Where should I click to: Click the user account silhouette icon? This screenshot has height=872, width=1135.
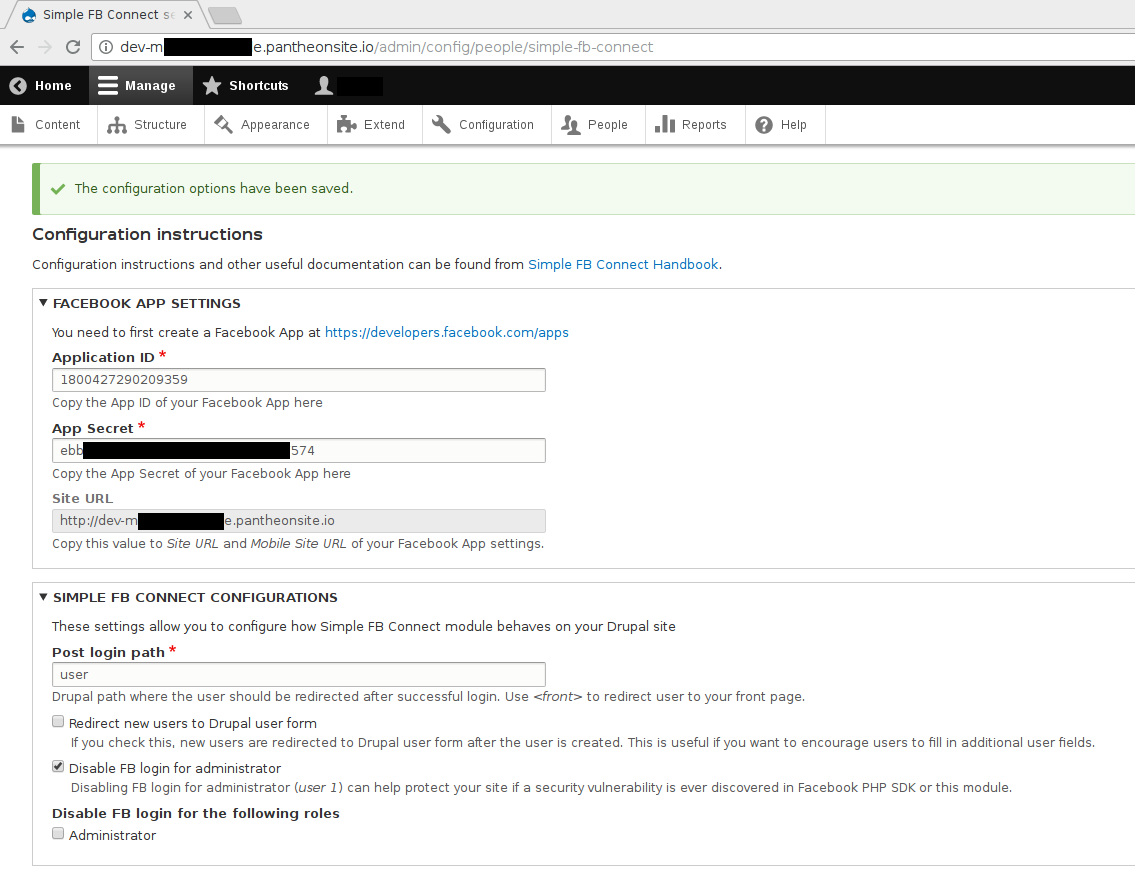click(324, 85)
